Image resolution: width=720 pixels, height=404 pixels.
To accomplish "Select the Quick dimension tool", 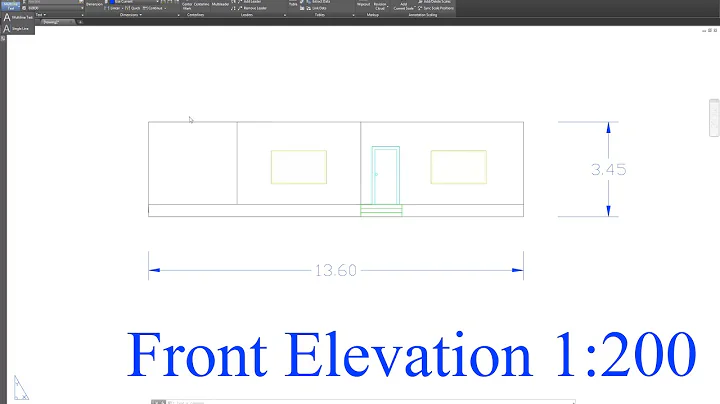I will 133,8.
